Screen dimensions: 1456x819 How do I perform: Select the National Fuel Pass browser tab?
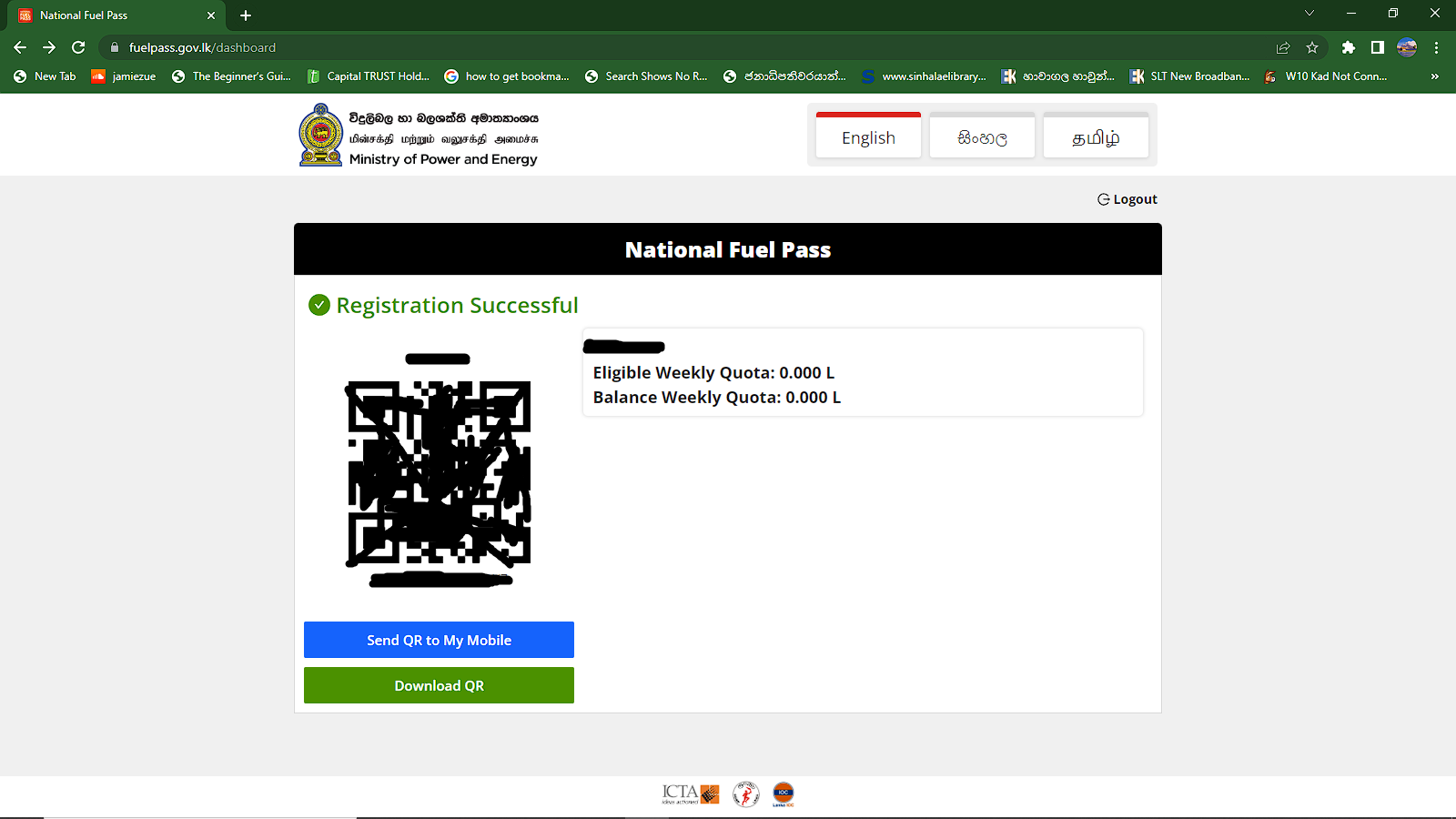[x=116, y=15]
